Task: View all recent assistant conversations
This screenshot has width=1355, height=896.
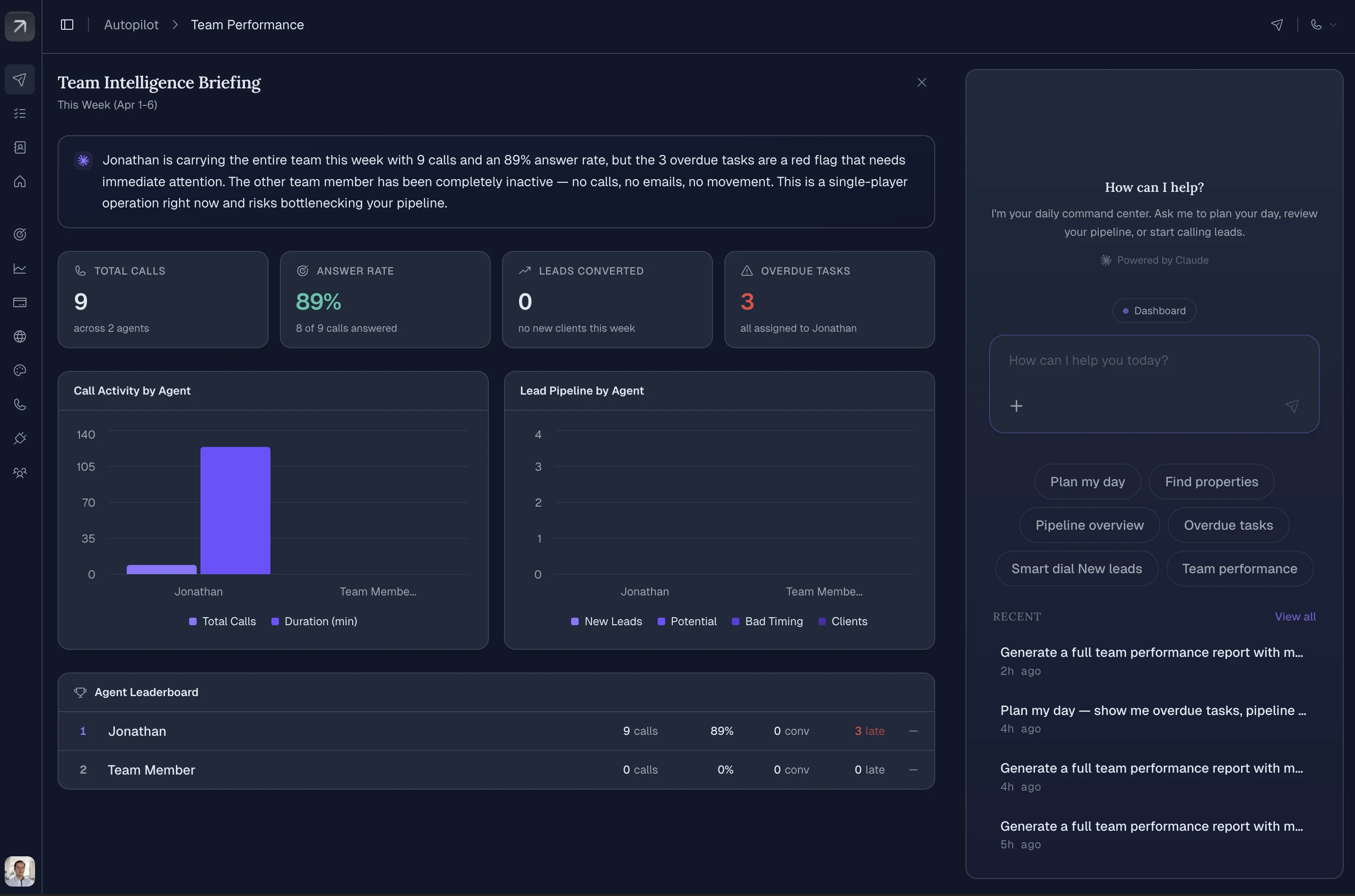Action: [1294, 617]
